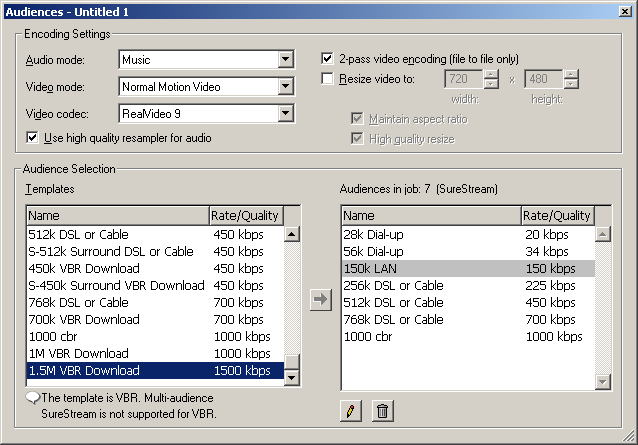Click templates list scroll down arrow
638x445 pixels.
292,377
